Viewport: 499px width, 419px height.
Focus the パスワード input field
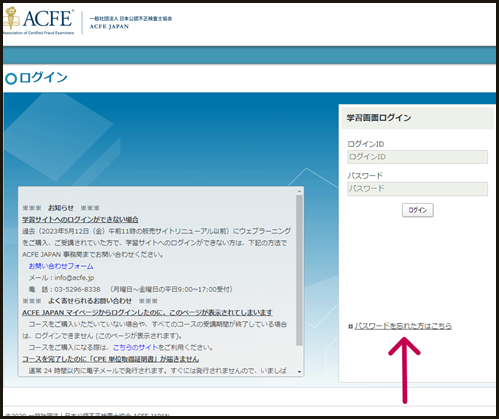[417, 189]
